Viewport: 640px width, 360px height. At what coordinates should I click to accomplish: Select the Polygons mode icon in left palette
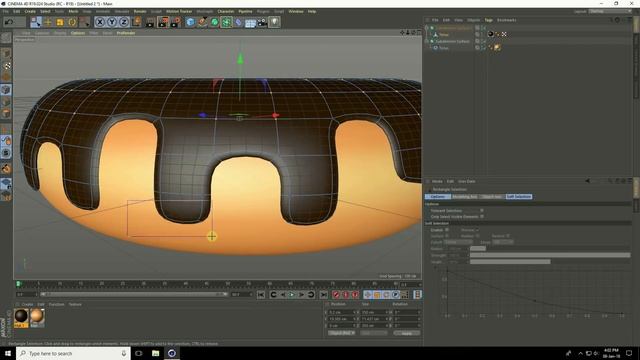coord(6,113)
